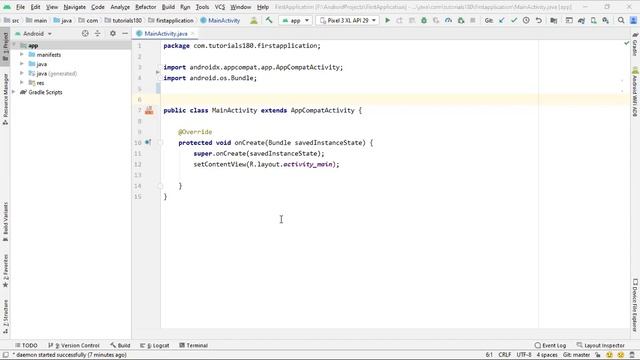
Task: Click the CRLF line separator status entry
Action: click(504, 355)
